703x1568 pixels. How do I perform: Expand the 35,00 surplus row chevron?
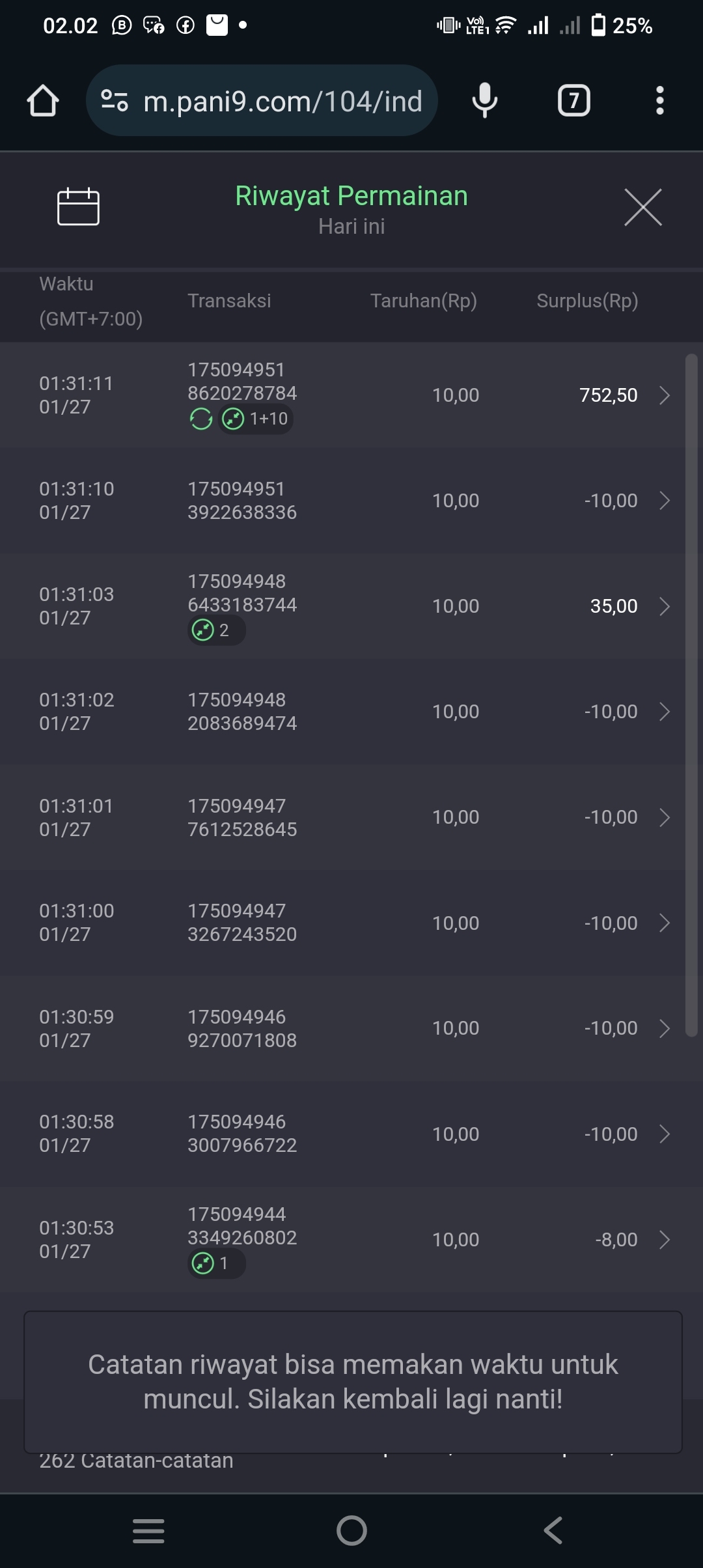point(665,606)
